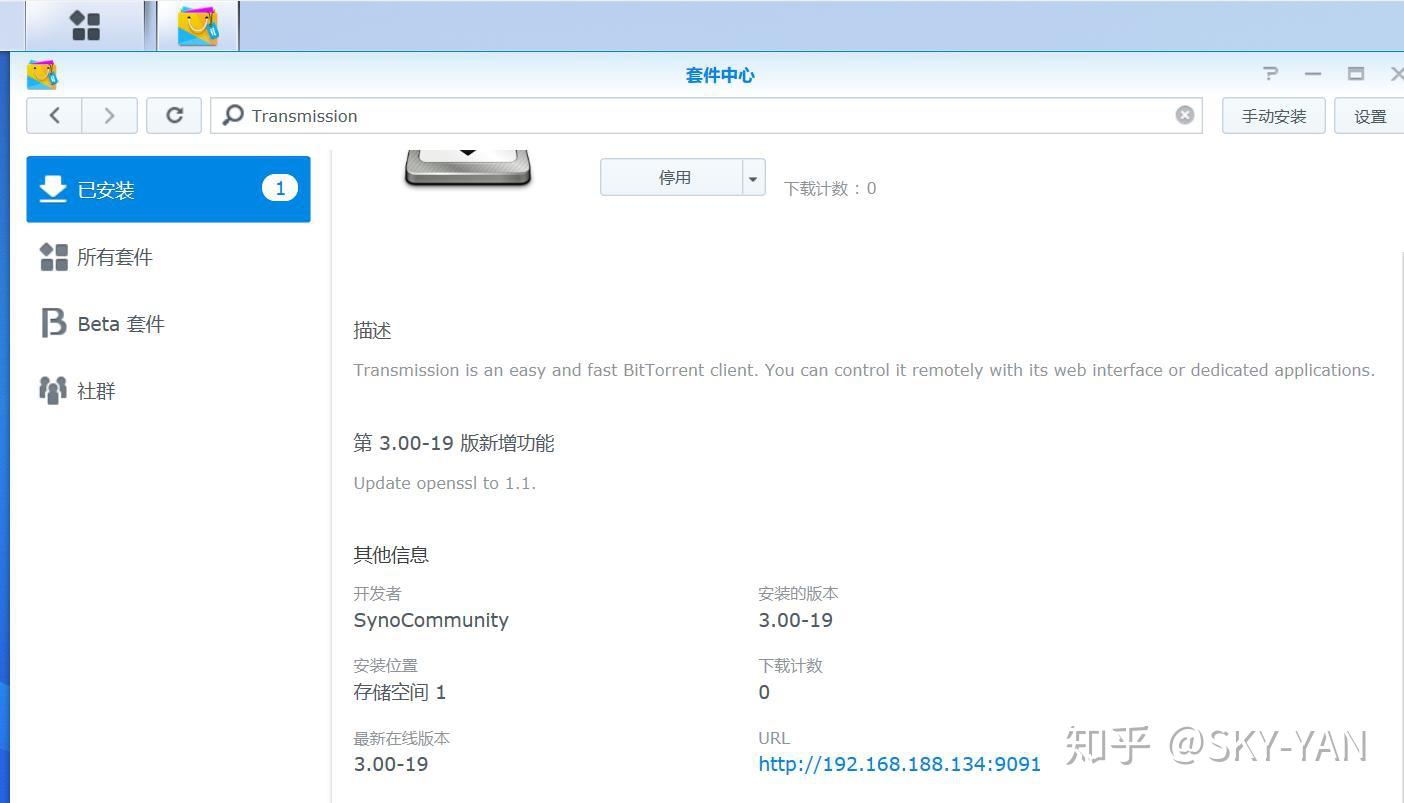The height and width of the screenshot is (803, 1404).
Task: Open the DSM main menu icon
Action: pyautogui.click(x=84, y=25)
